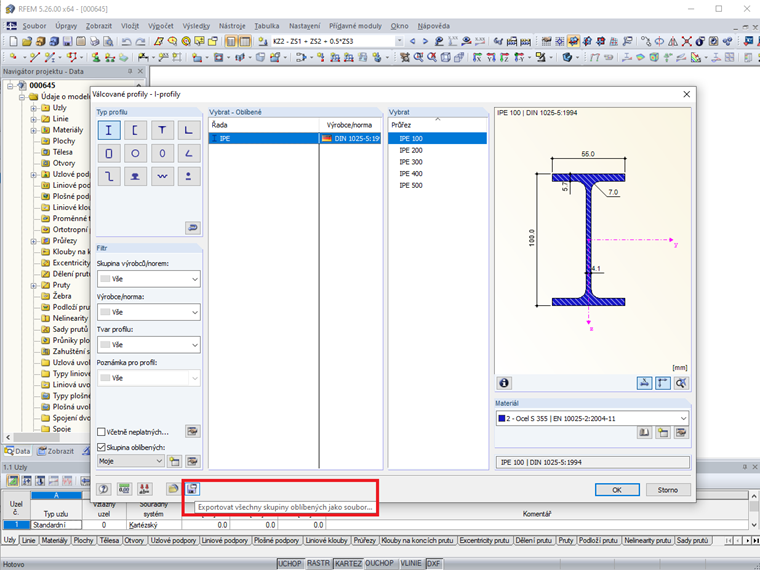Switch to Materiály table tab
This screenshot has width=760, height=570.
54,540
